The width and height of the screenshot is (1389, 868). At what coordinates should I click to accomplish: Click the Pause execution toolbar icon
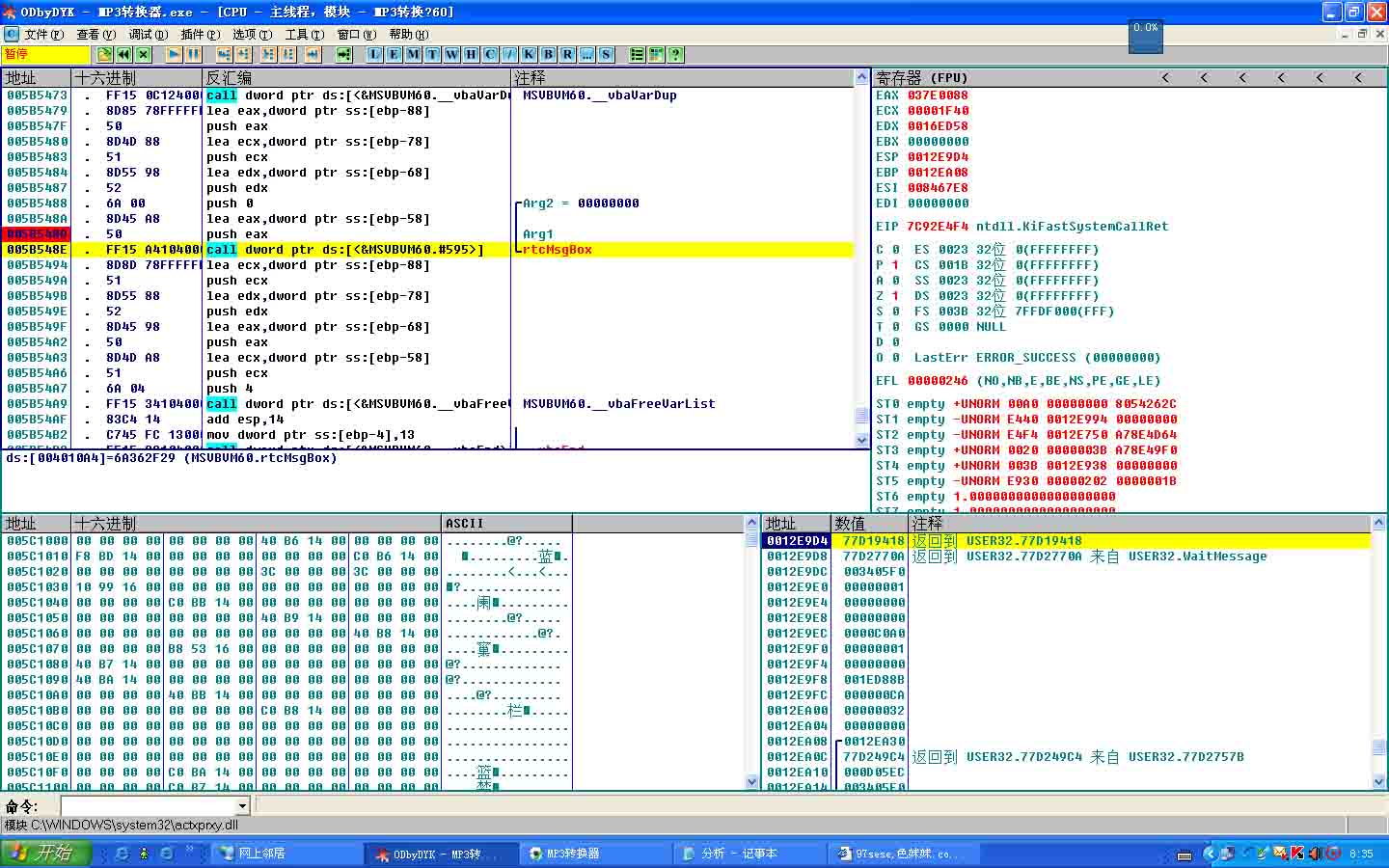coord(193,55)
